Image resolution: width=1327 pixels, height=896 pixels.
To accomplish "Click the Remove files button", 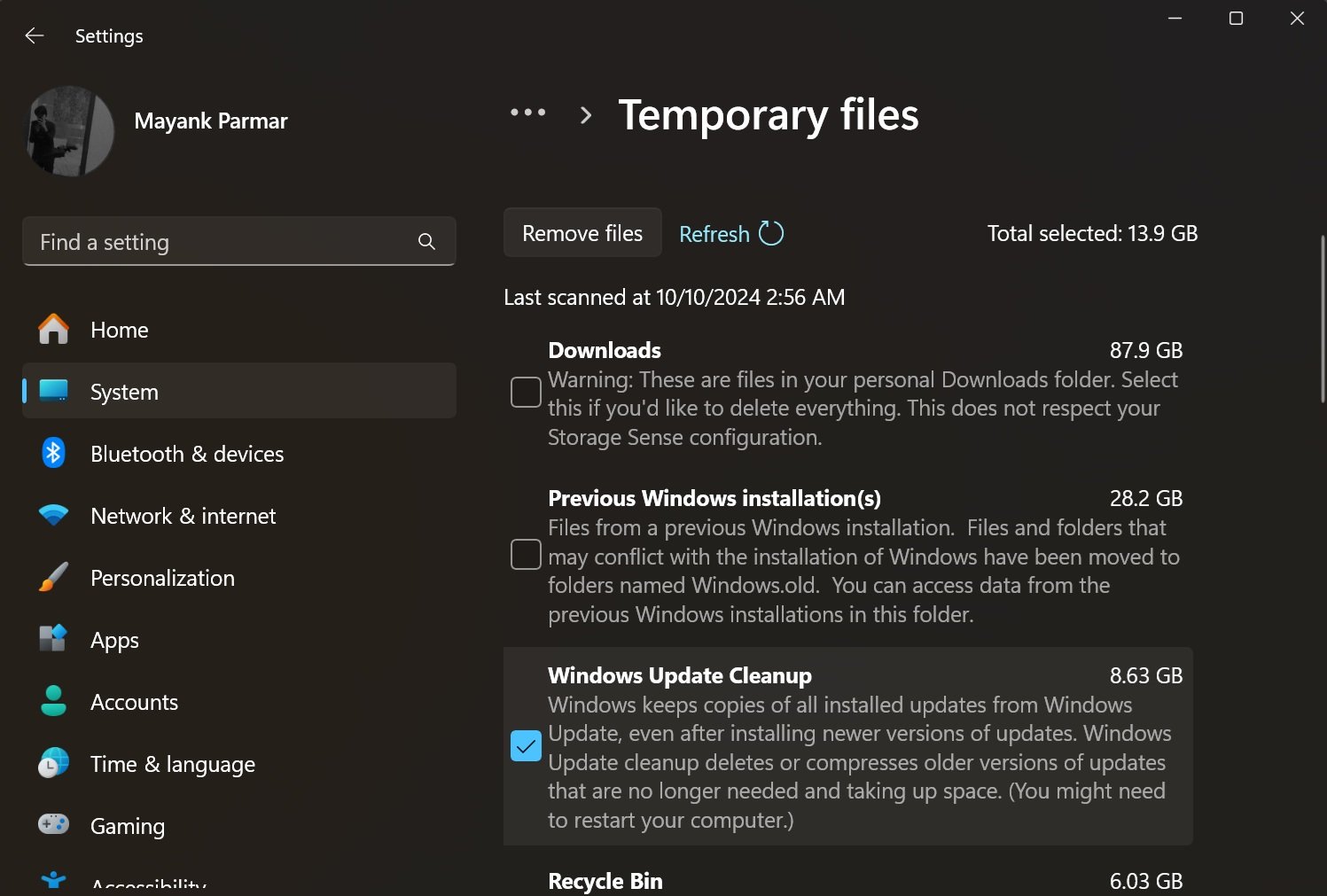I will click(x=582, y=232).
